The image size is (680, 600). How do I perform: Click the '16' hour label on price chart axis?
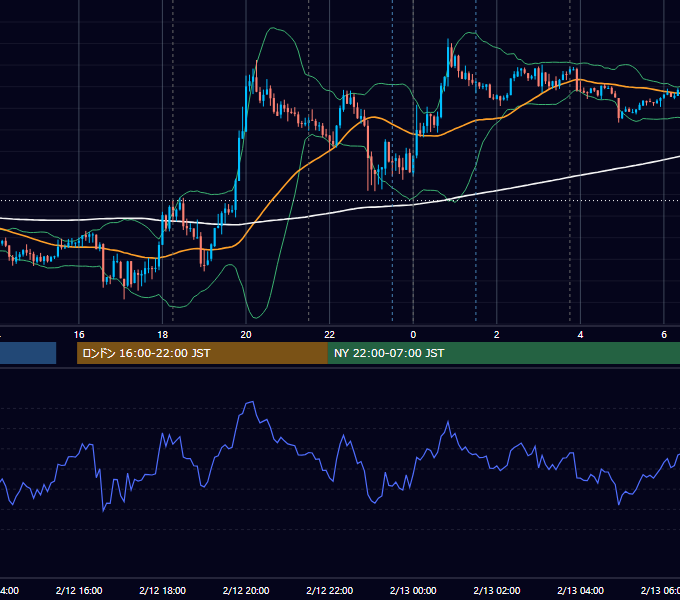[79, 335]
